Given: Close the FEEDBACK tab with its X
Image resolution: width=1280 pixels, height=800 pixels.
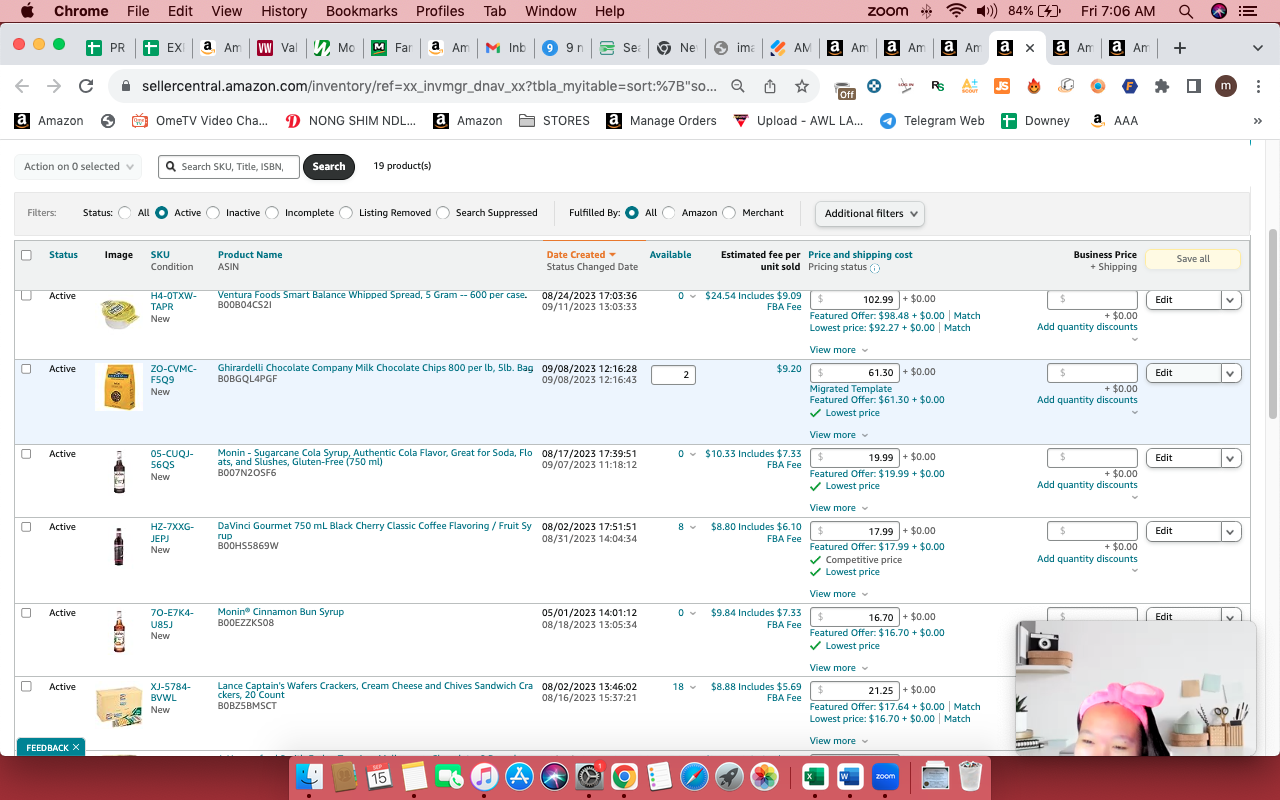Looking at the screenshot, I should point(76,747).
